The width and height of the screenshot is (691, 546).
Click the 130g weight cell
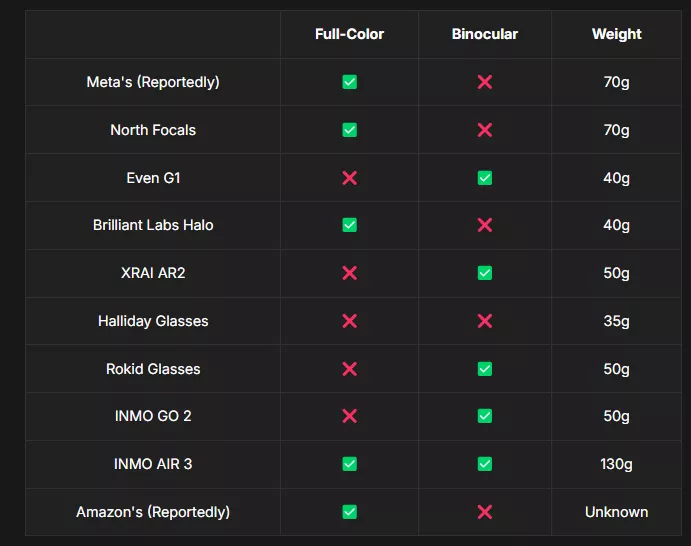pos(616,464)
